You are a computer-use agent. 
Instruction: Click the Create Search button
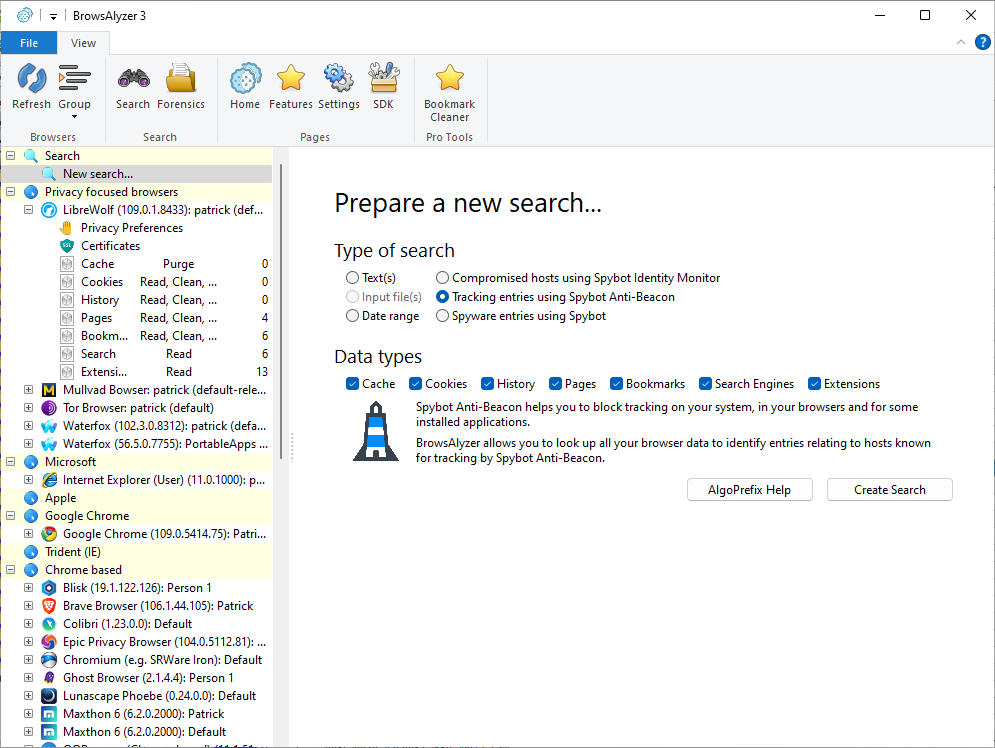coord(890,490)
